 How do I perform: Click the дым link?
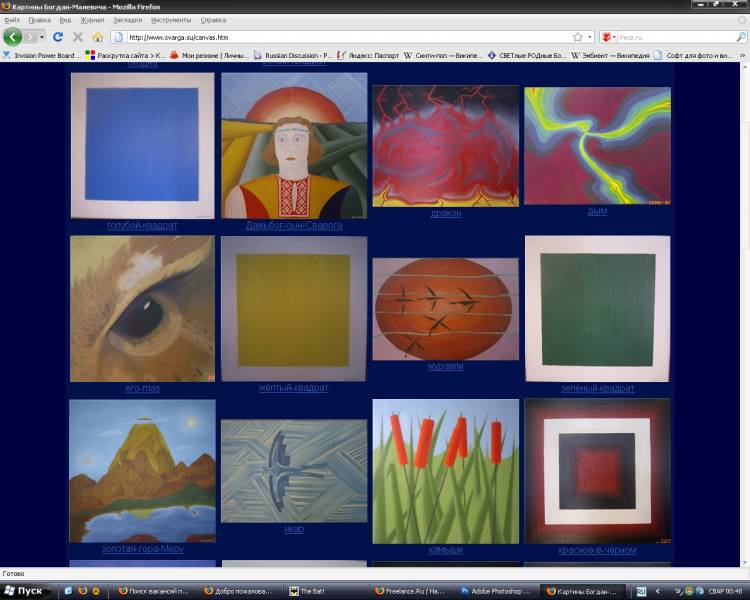pyautogui.click(x=597, y=211)
